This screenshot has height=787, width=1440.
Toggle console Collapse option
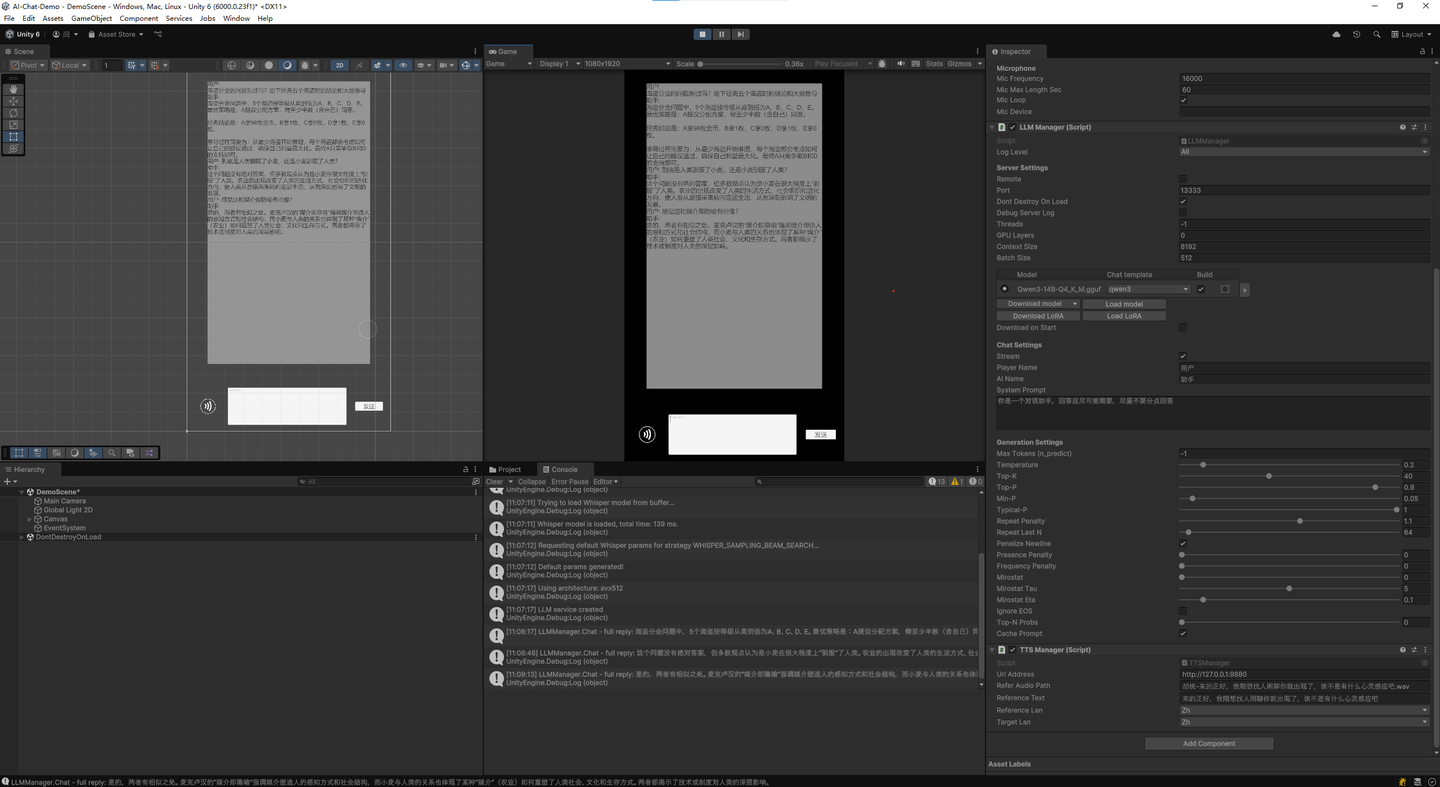point(532,481)
